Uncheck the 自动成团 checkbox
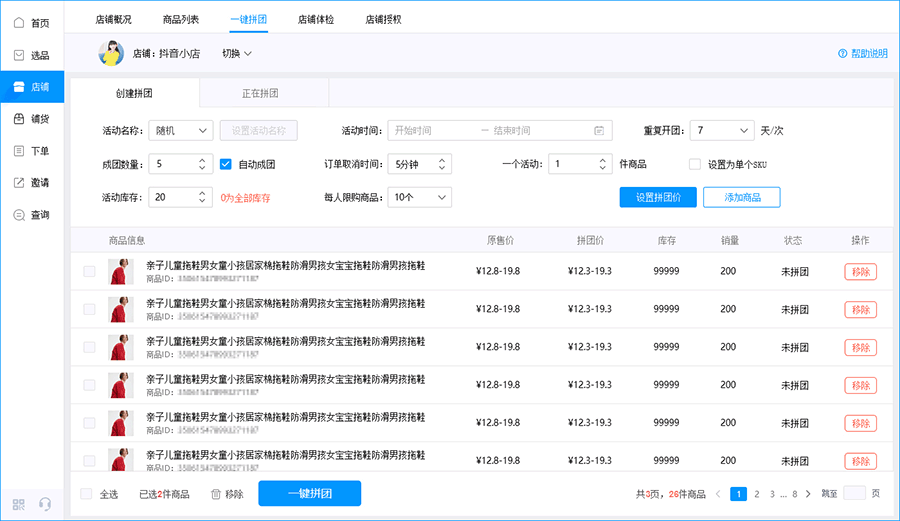900x521 pixels. 226,164
